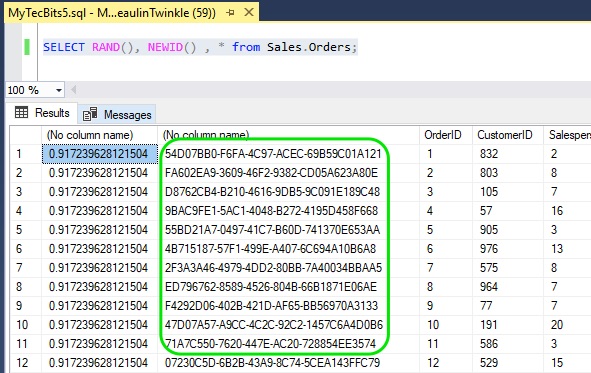Select CustomerID value 803
This screenshot has height=373, width=591.
(508, 173)
